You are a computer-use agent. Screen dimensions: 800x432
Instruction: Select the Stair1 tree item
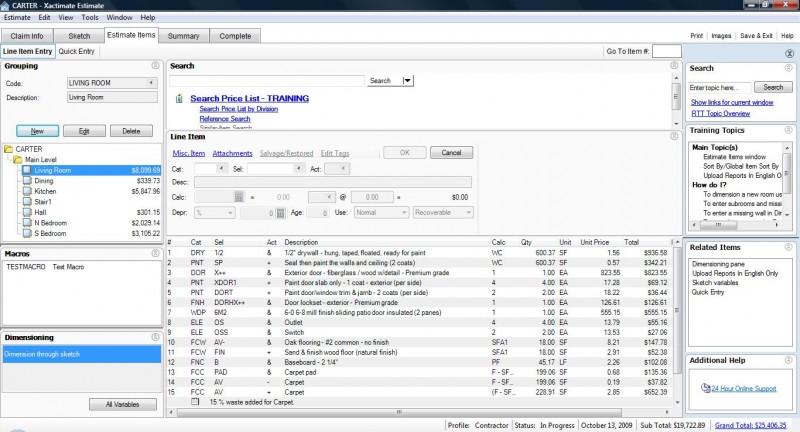coord(43,201)
